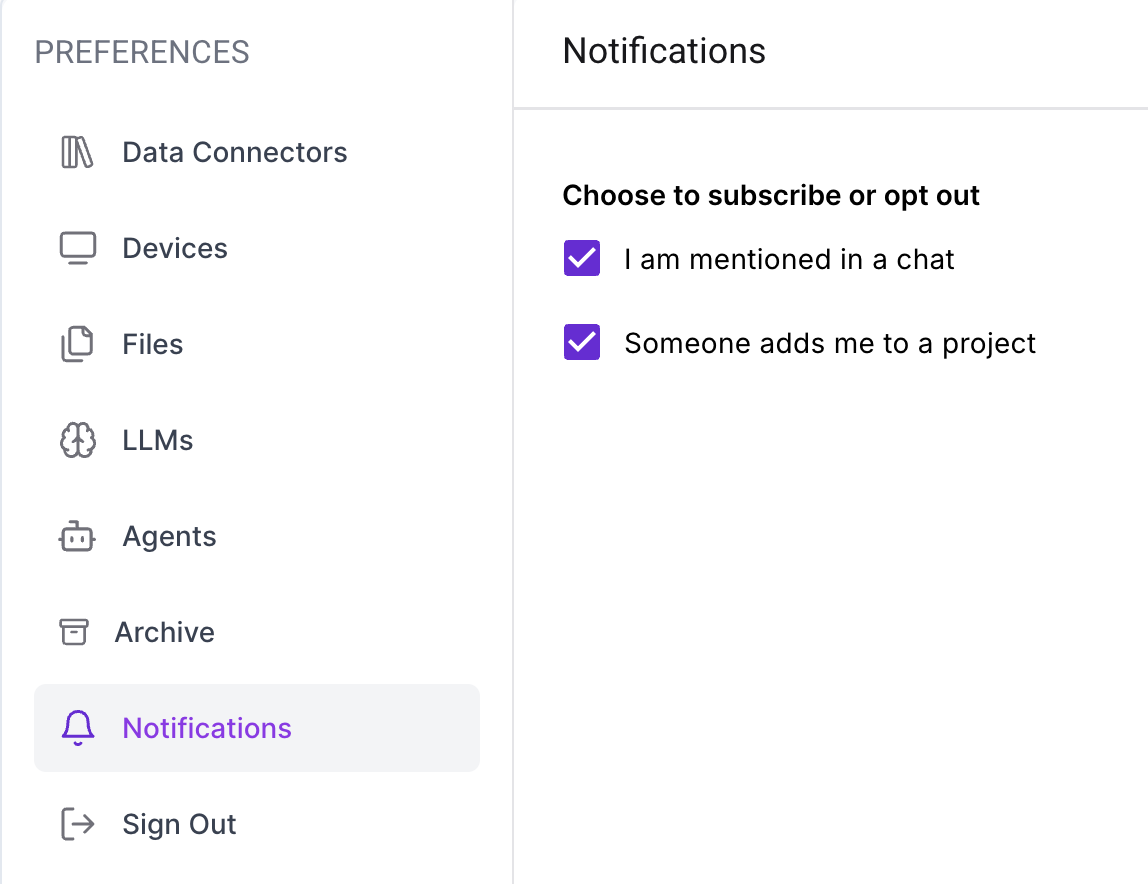Click the books icon beside Data Connectors
Image resolution: width=1148 pixels, height=884 pixels.
click(77, 153)
